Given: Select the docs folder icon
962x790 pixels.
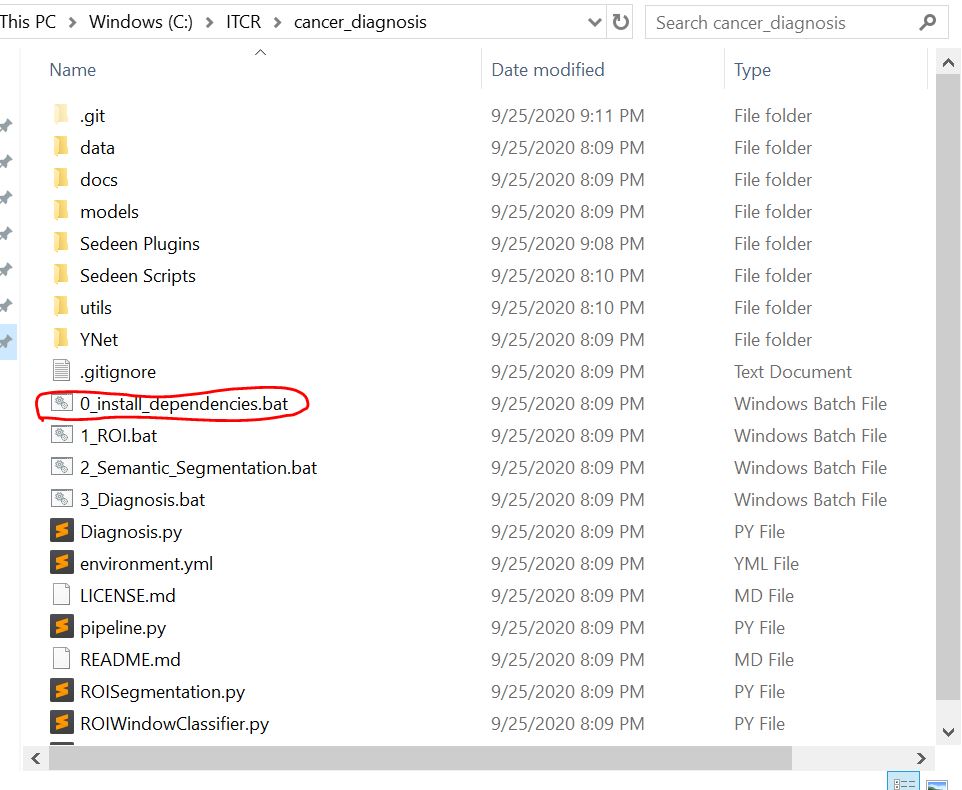Looking at the screenshot, I should click(x=61, y=178).
